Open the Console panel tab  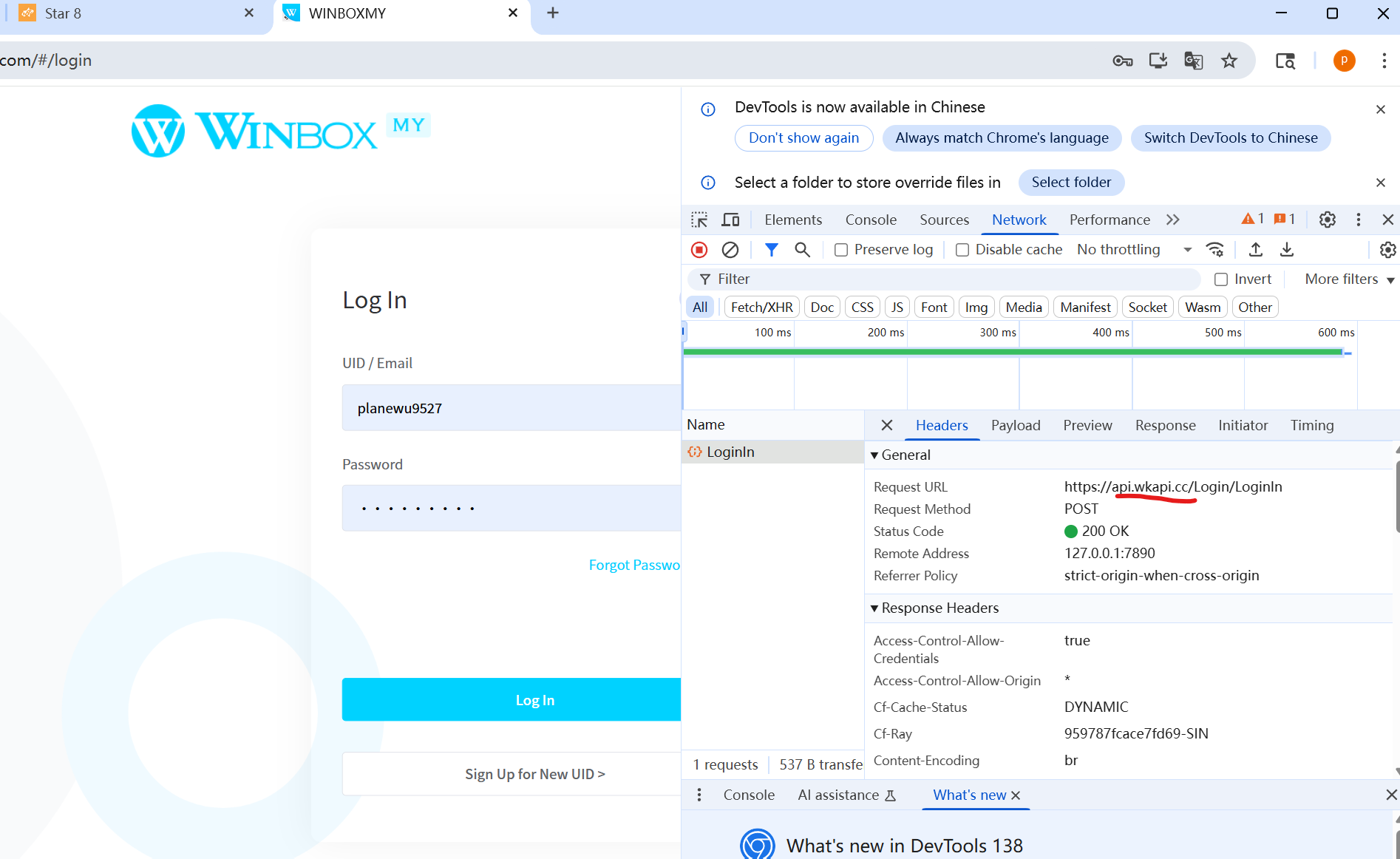coord(871,220)
